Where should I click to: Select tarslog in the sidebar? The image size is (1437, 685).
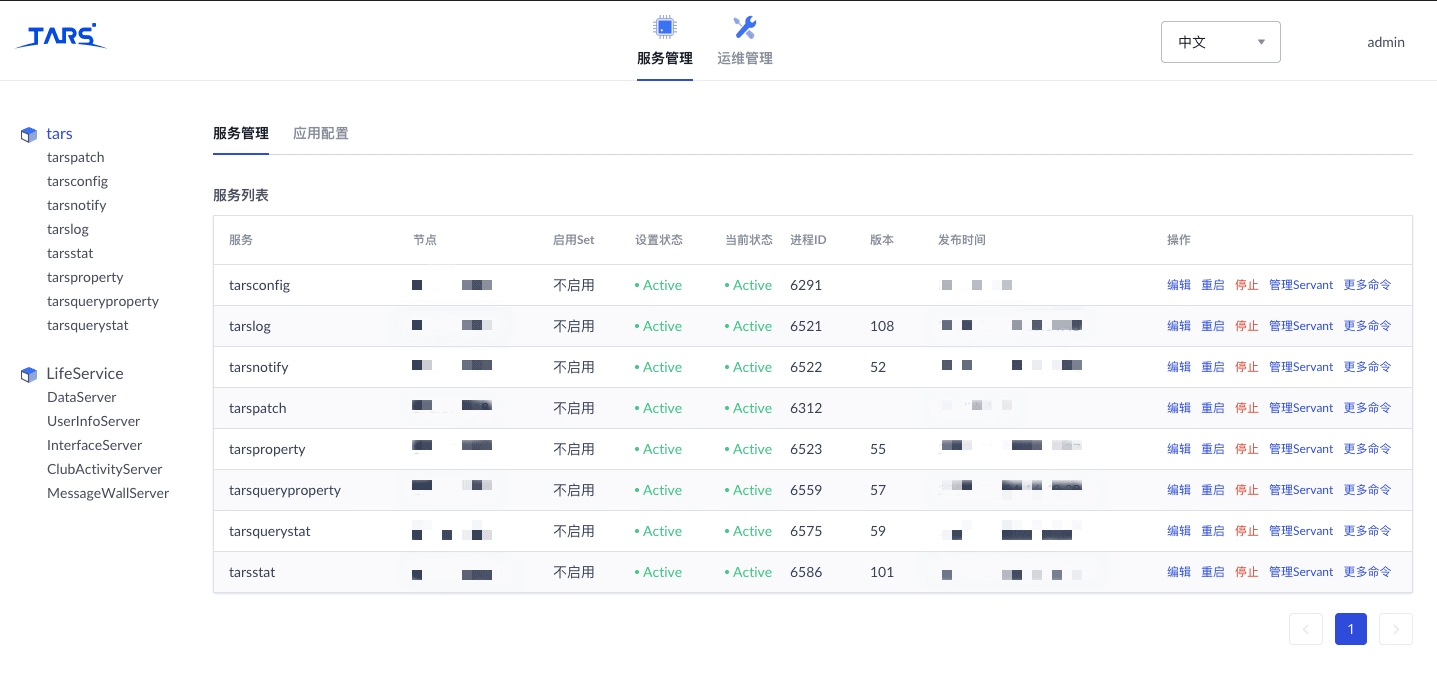(x=68, y=229)
